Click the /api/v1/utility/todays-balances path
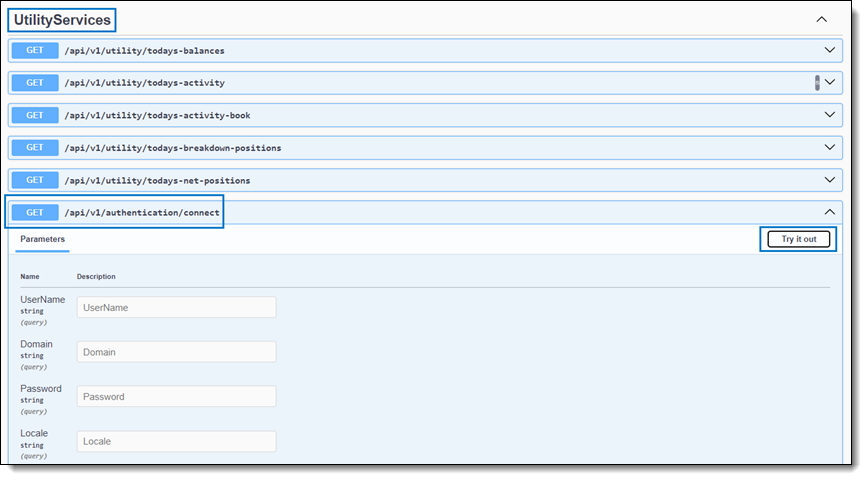Viewport: 867px width, 480px height. coord(144,51)
